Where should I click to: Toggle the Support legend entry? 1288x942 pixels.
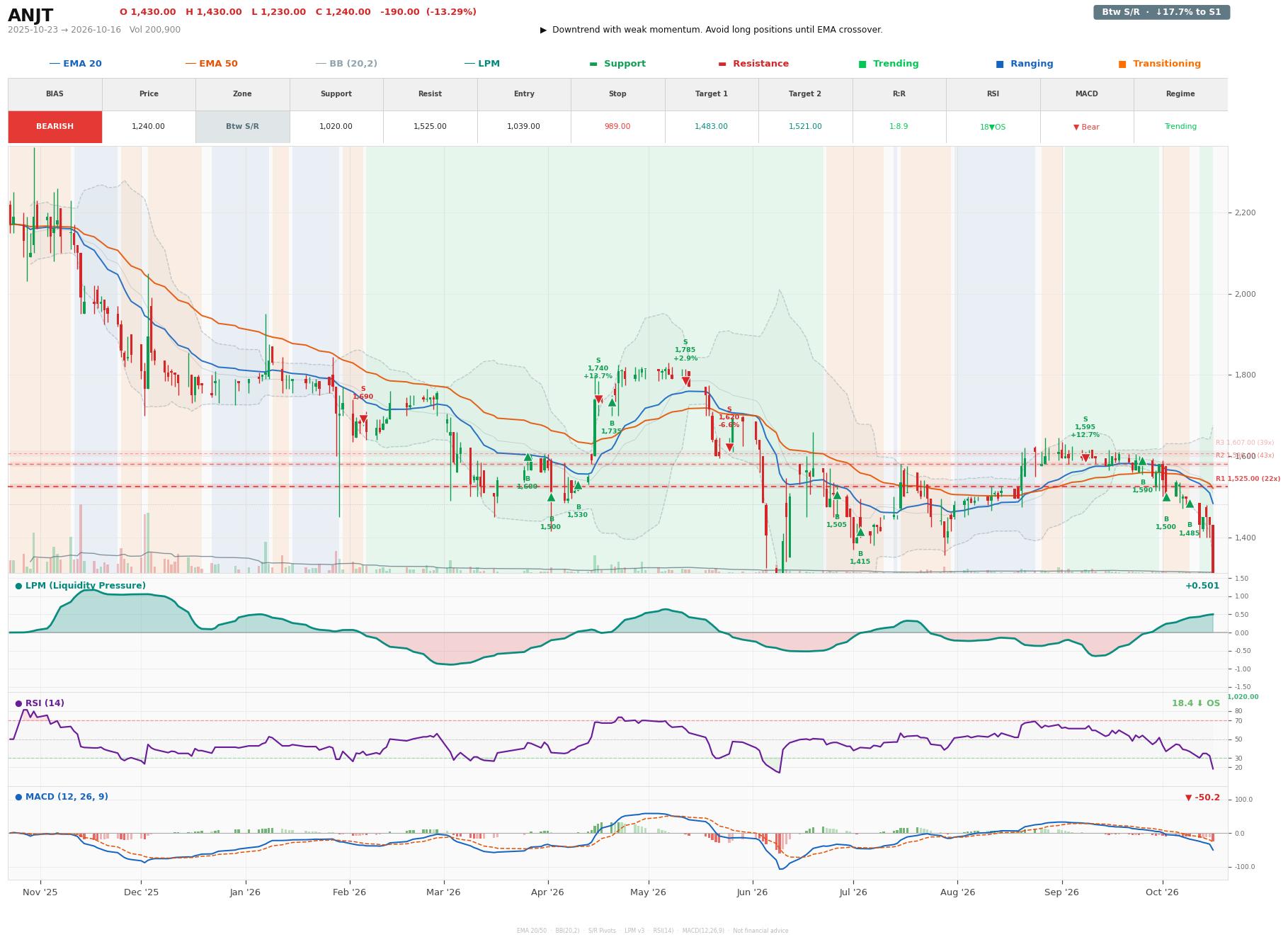(617, 64)
